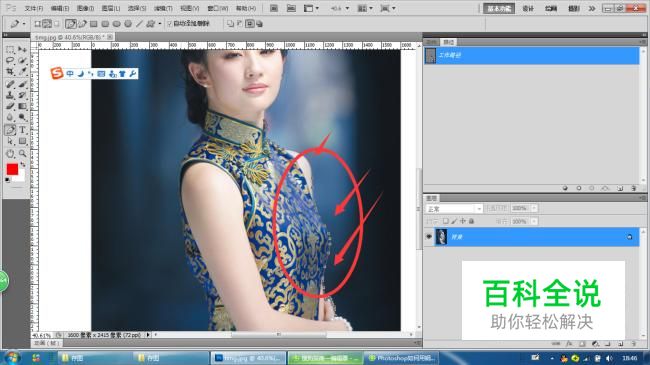Reset default foreground and background colors
Screen dimensions: 650x365
[7, 180]
